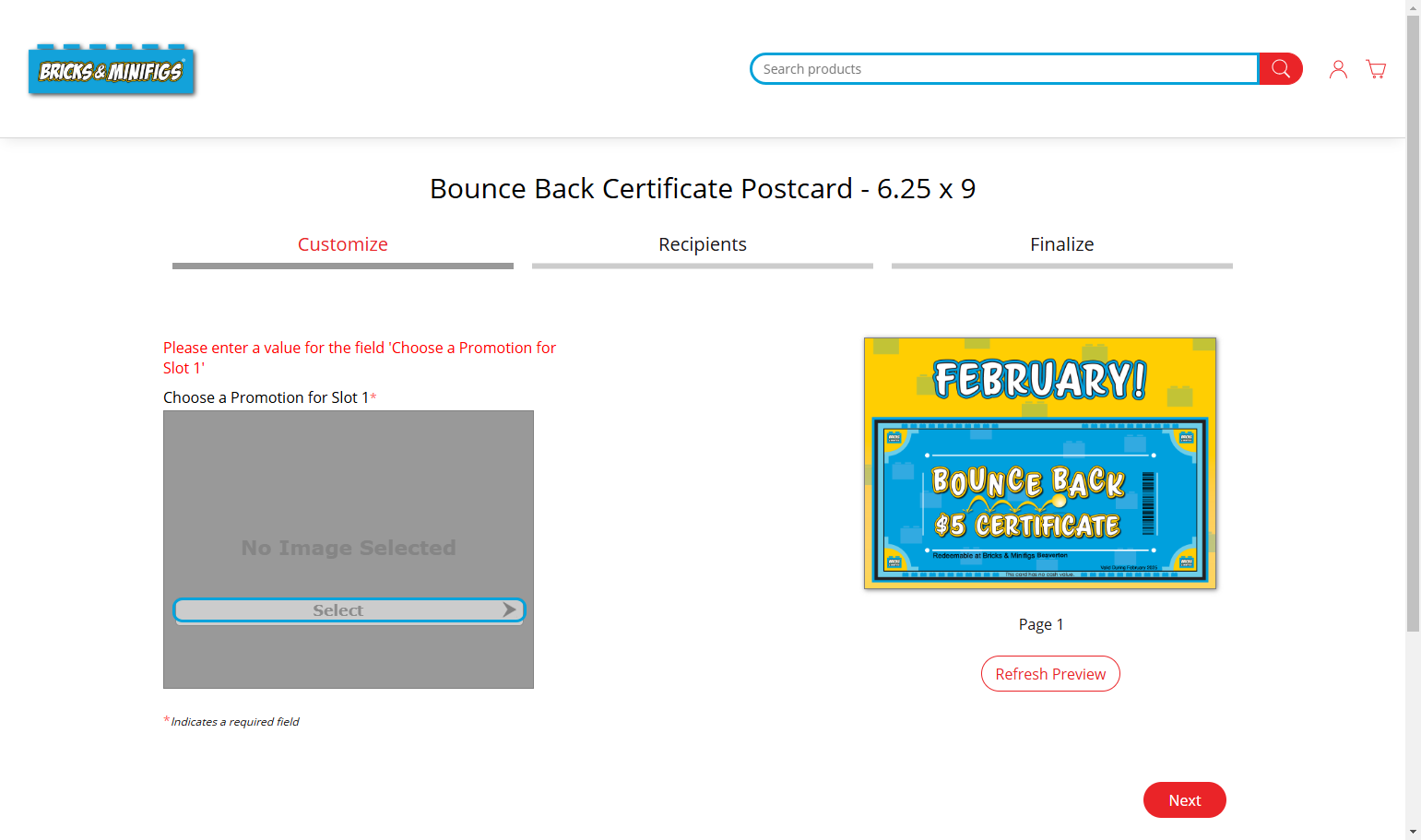
Task: Click the page vertical scrollbar thumb
Action: tap(1413, 323)
